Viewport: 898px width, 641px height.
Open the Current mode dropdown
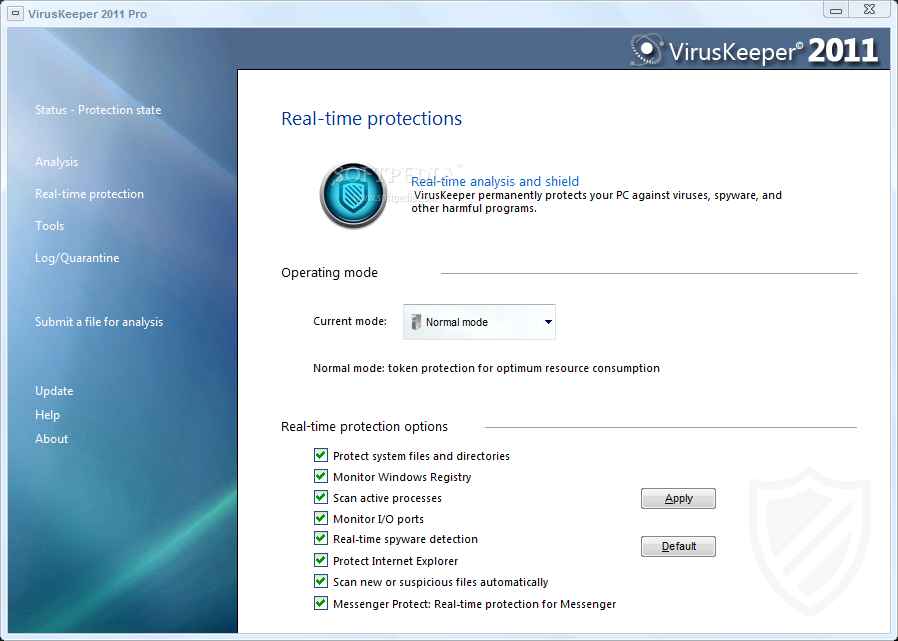point(479,322)
